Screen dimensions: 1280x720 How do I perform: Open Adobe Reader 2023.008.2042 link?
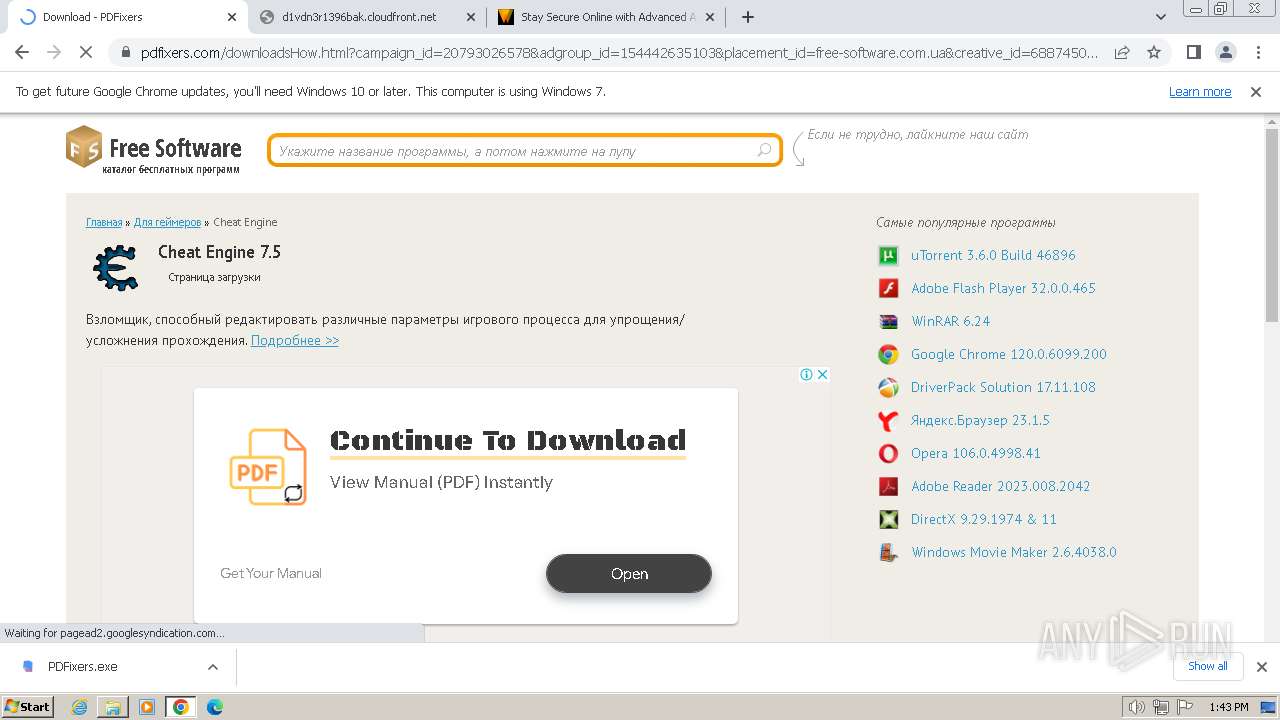pos(1001,486)
